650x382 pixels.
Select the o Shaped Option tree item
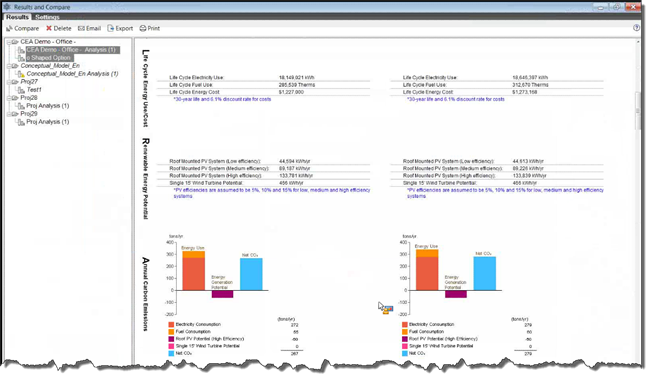click(x=50, y=58)
